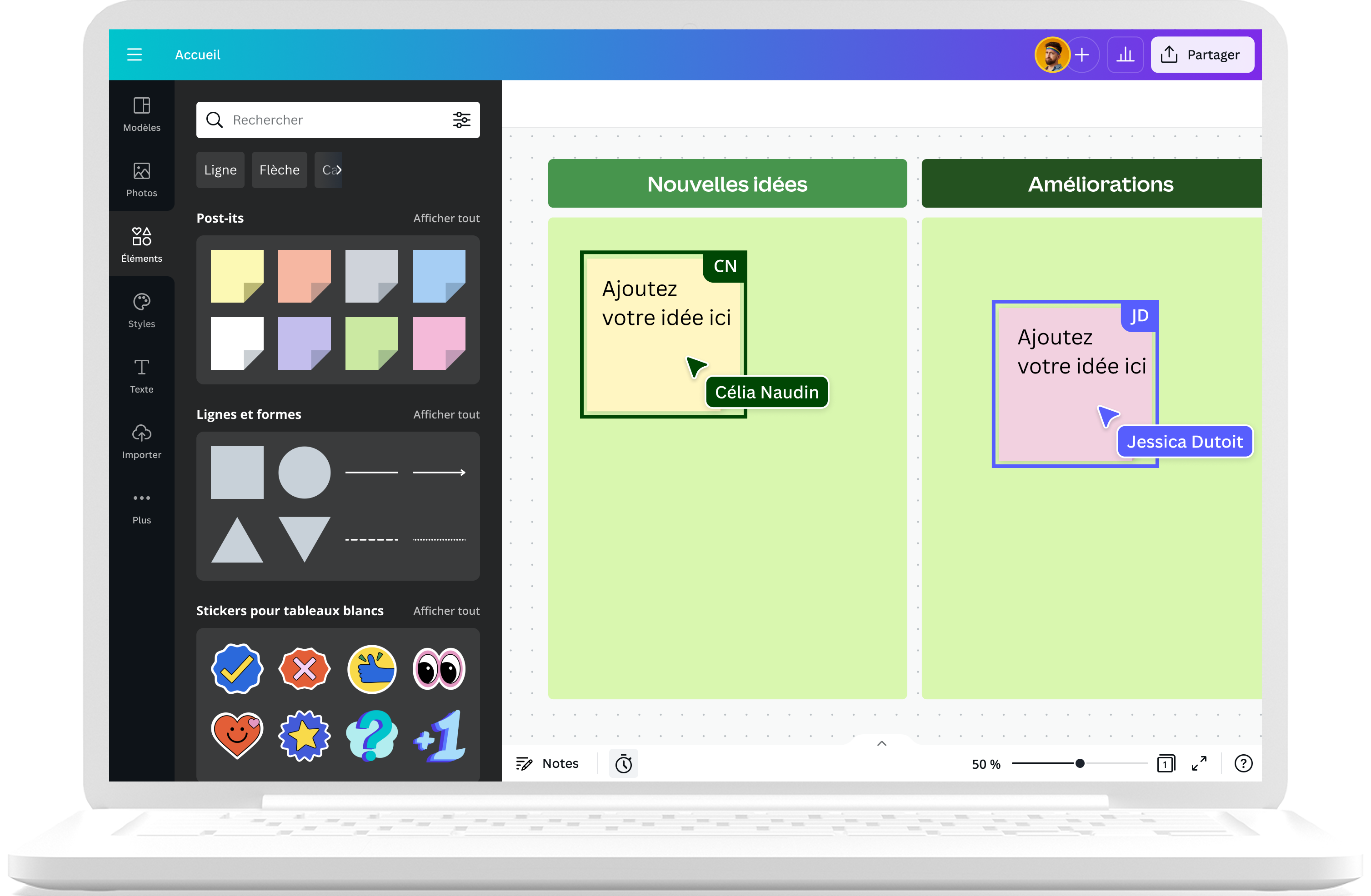
Task: Open the page grid view icon
Action: point(1166,764)
